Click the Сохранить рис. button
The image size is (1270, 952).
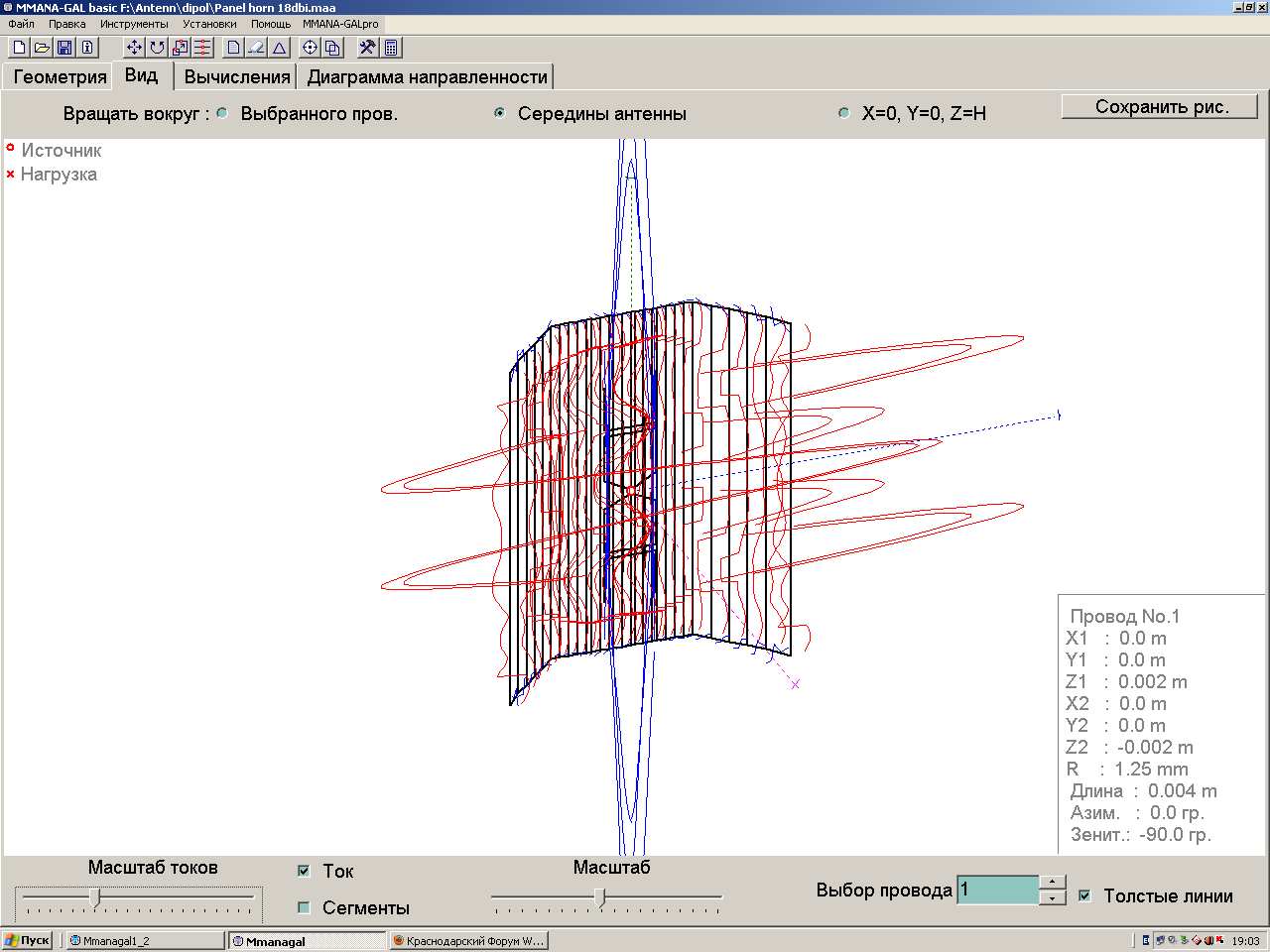1160,107
